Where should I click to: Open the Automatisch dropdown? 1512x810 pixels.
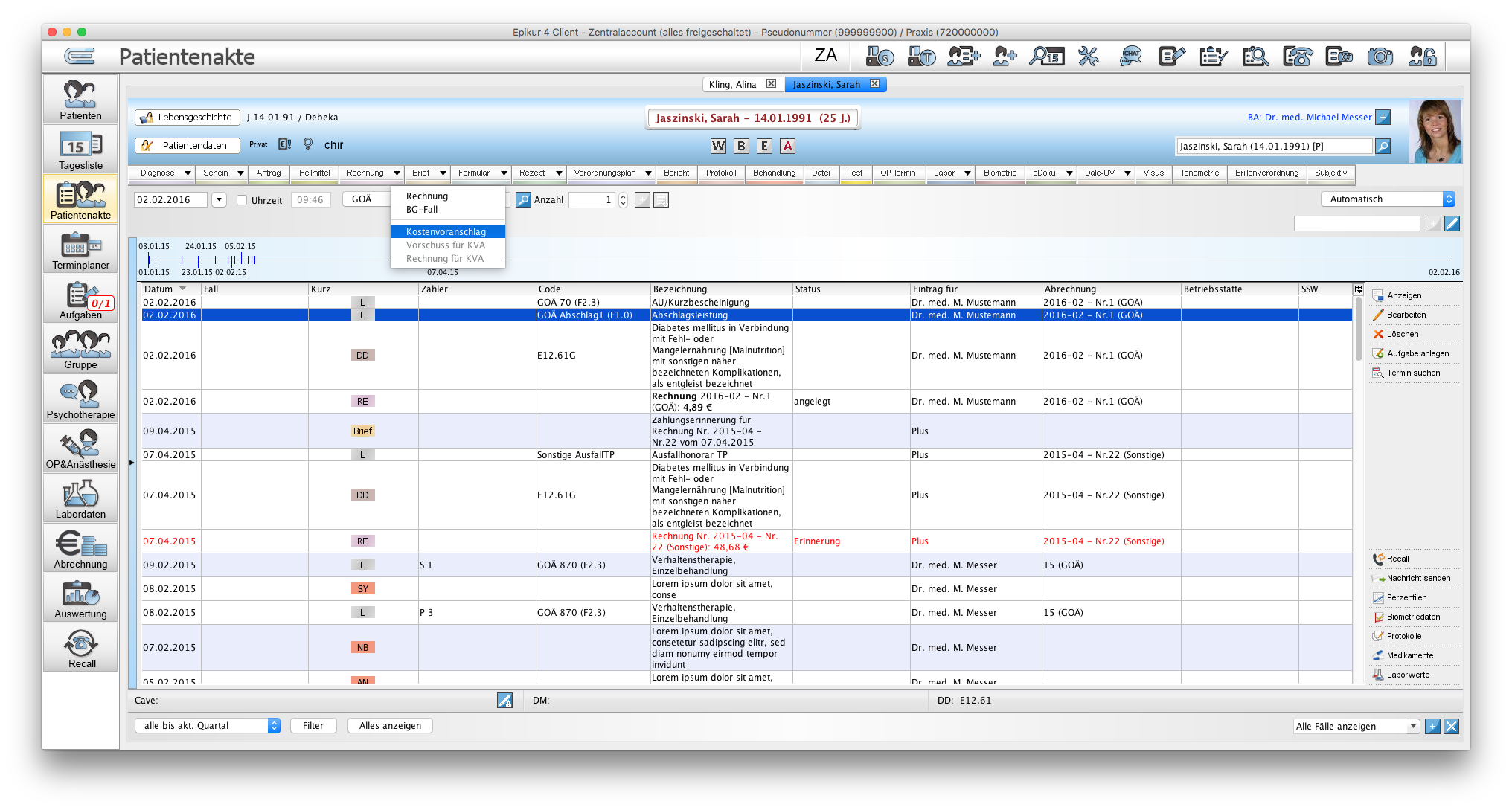(1387, 199)
